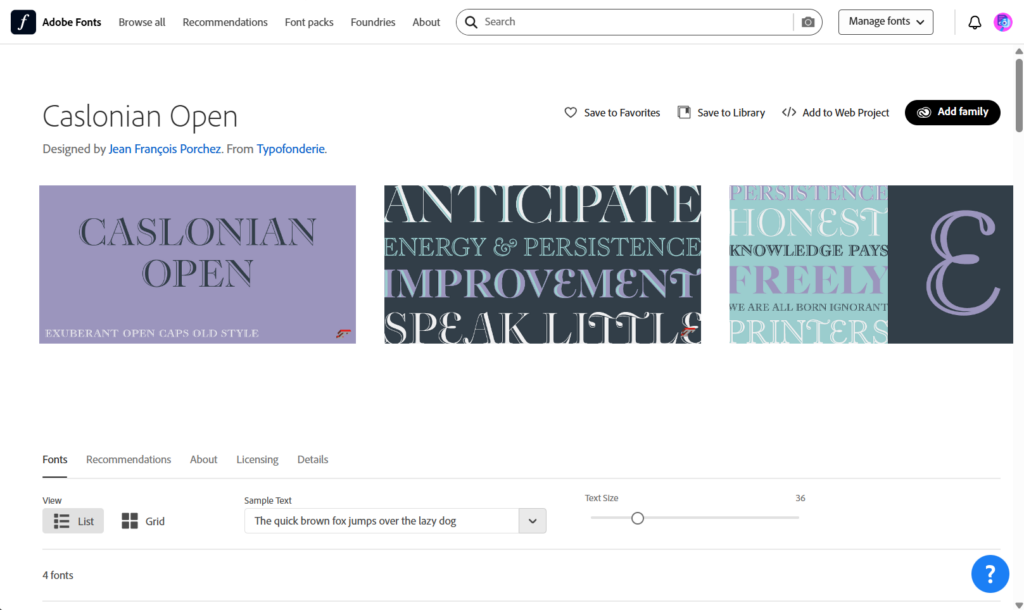Open the purple Caslonian Open preview image
This screenshot has height=610, width=1024.
point(197,265)
